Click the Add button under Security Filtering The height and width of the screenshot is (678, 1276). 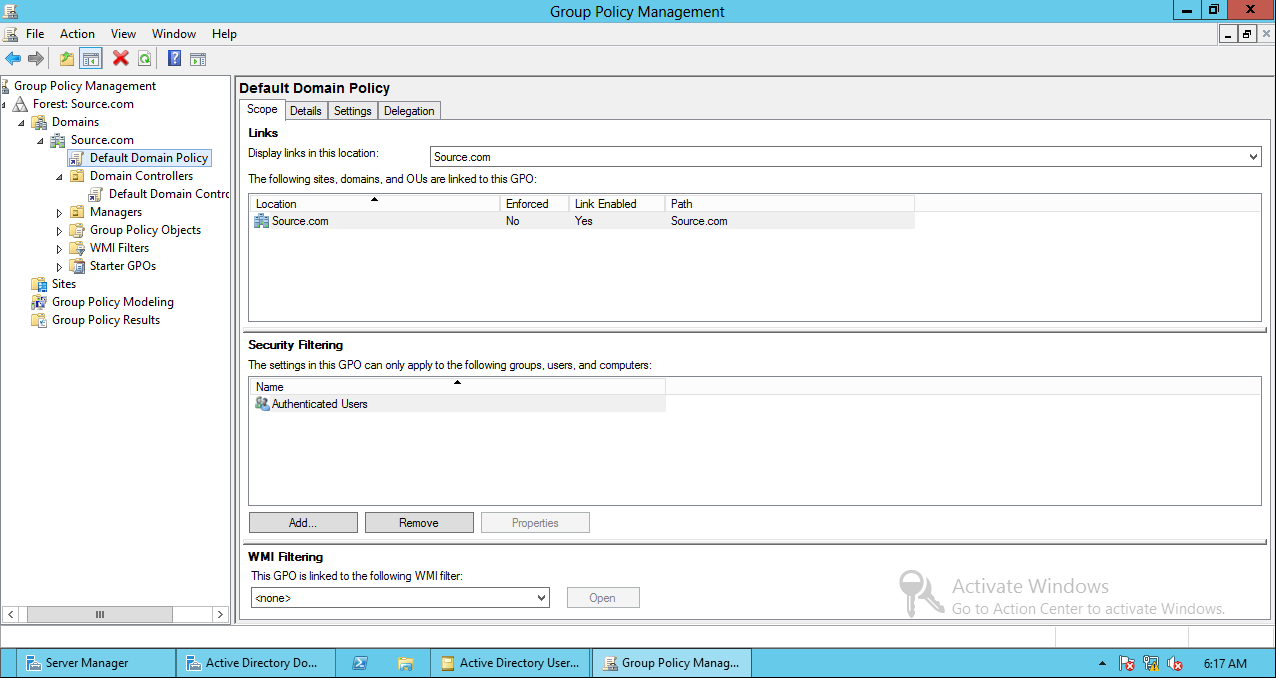click(302, 522)
